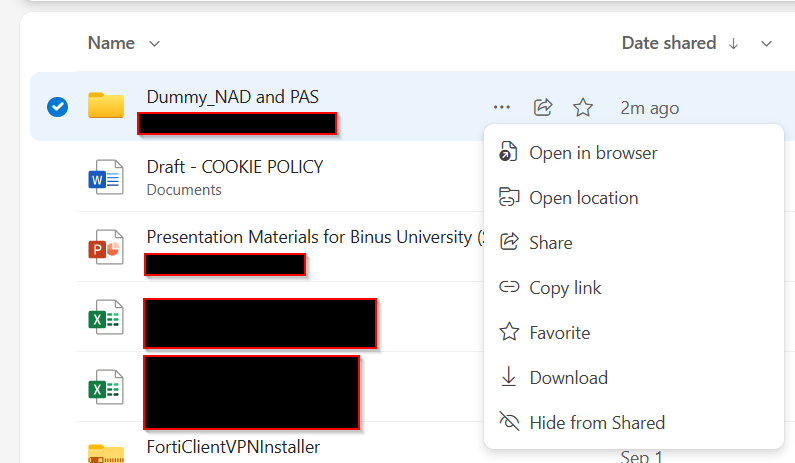The width and height of the screenshot is (795, 463).
Task: Expand the Name column dropdown chevron
Action: coord(155,44)
